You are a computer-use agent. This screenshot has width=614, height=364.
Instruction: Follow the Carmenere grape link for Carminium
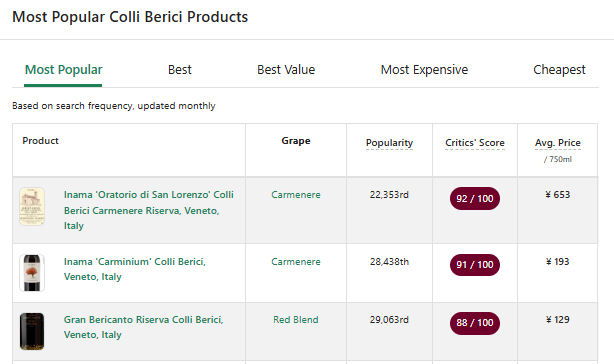296,261
